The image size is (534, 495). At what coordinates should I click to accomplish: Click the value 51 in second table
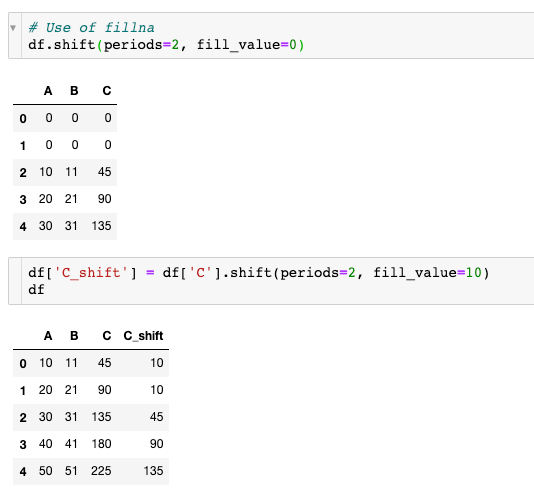pos(71,471)
